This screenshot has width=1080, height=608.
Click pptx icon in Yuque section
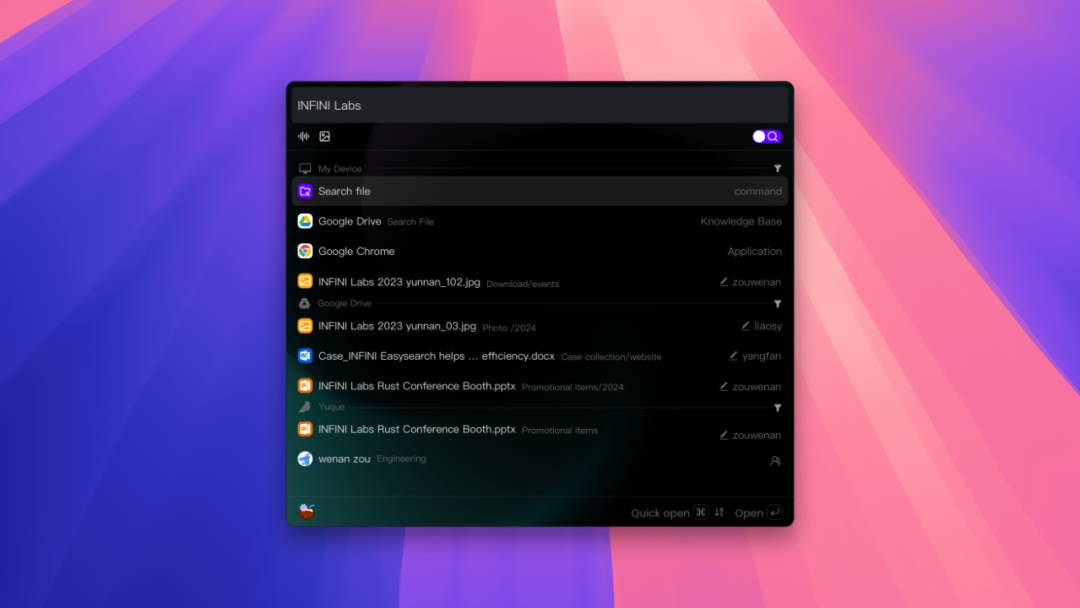click(x=305, y=429)
